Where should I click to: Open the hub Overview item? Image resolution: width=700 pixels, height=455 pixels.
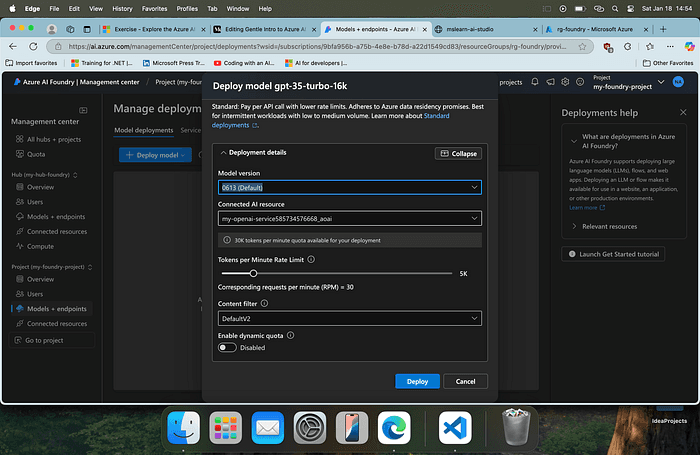click(x=35, y=187)
